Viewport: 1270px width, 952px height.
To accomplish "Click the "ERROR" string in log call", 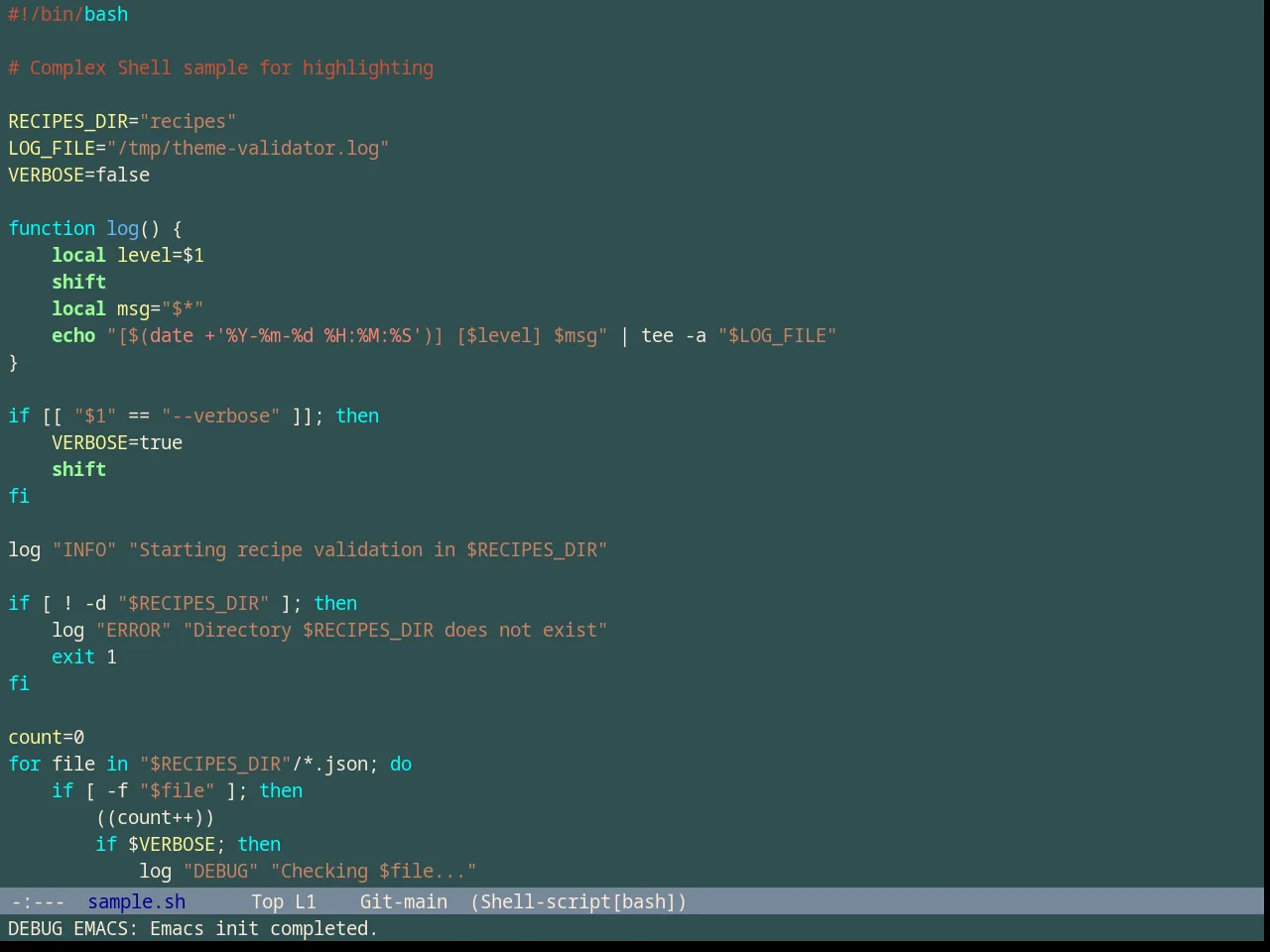I will (x=134, y=630).
